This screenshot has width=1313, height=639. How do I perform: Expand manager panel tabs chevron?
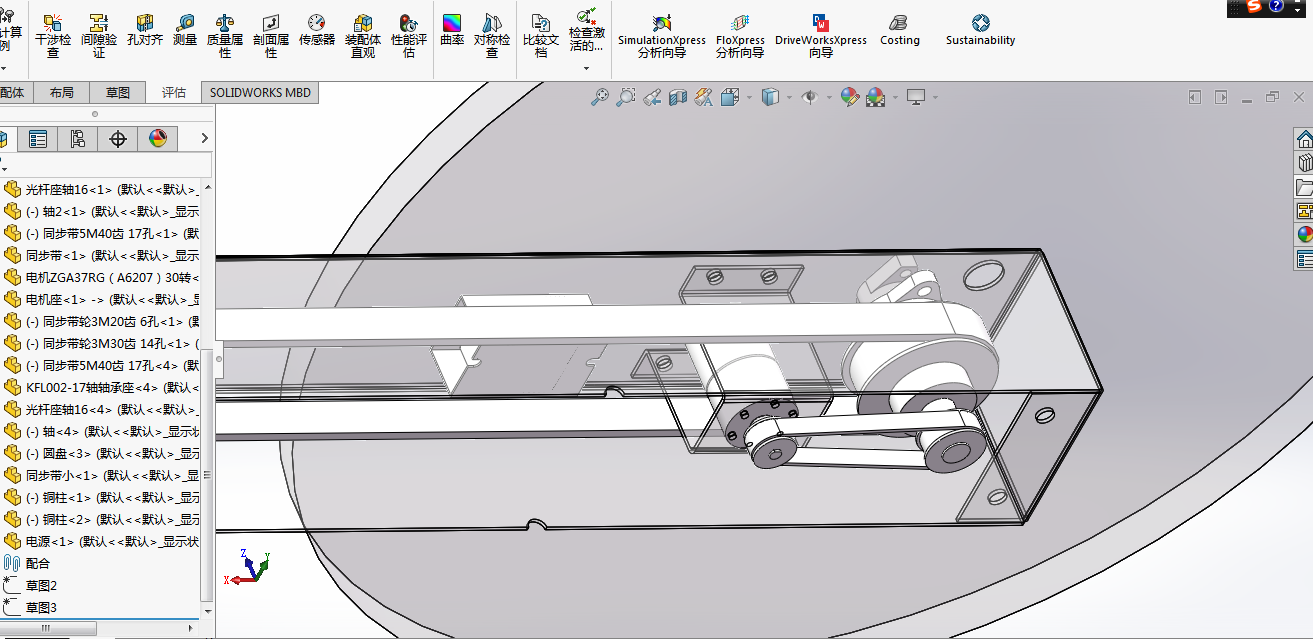[205, 138]
